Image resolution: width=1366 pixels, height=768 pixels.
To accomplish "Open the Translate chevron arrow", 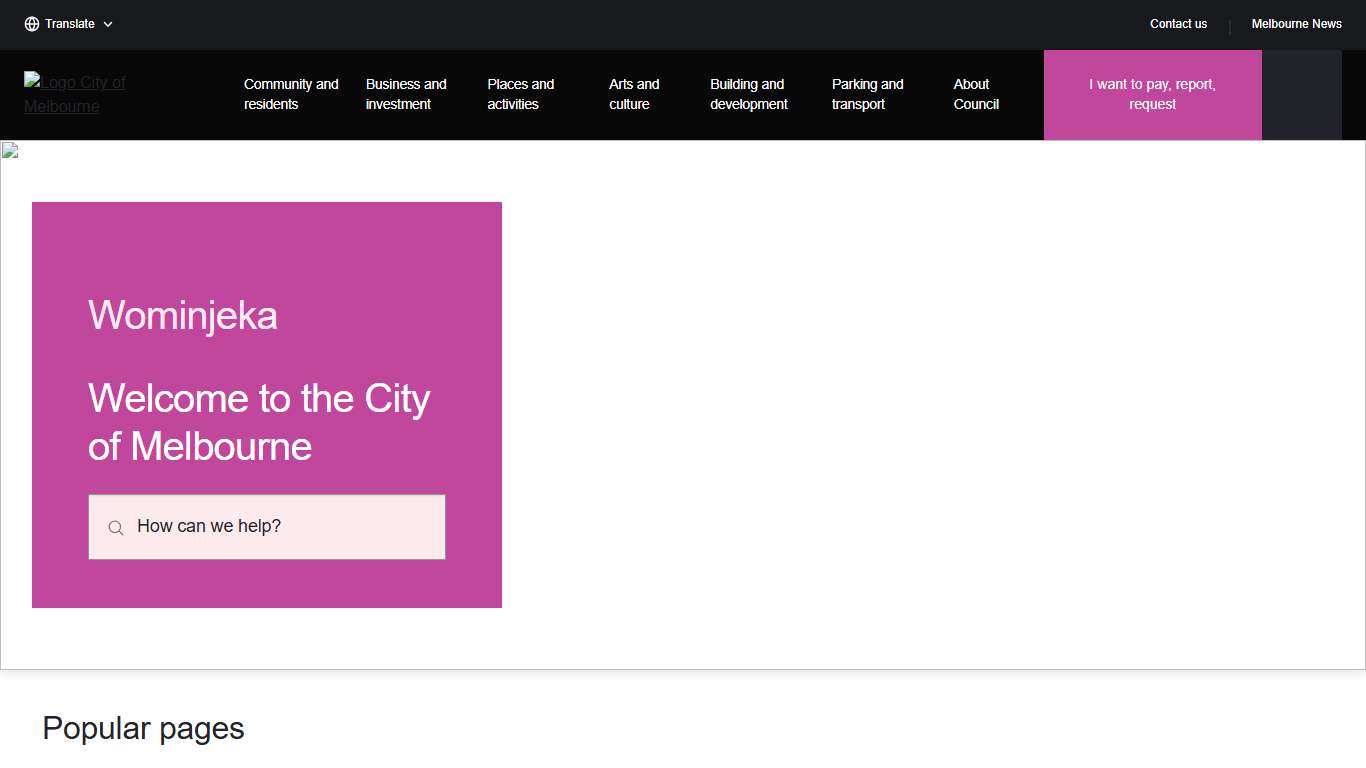I will 107,23.
